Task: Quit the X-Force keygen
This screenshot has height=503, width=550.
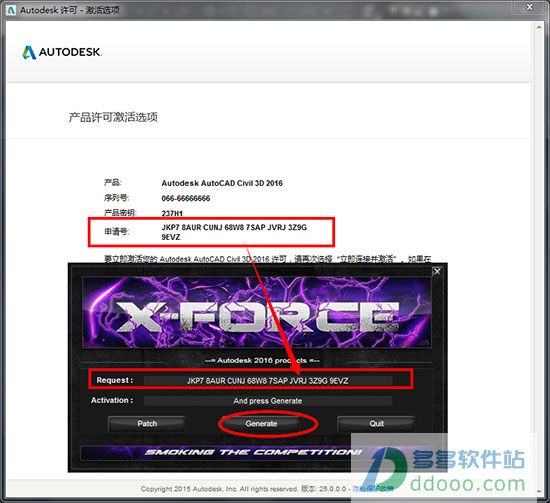Action: click(376, 424)
